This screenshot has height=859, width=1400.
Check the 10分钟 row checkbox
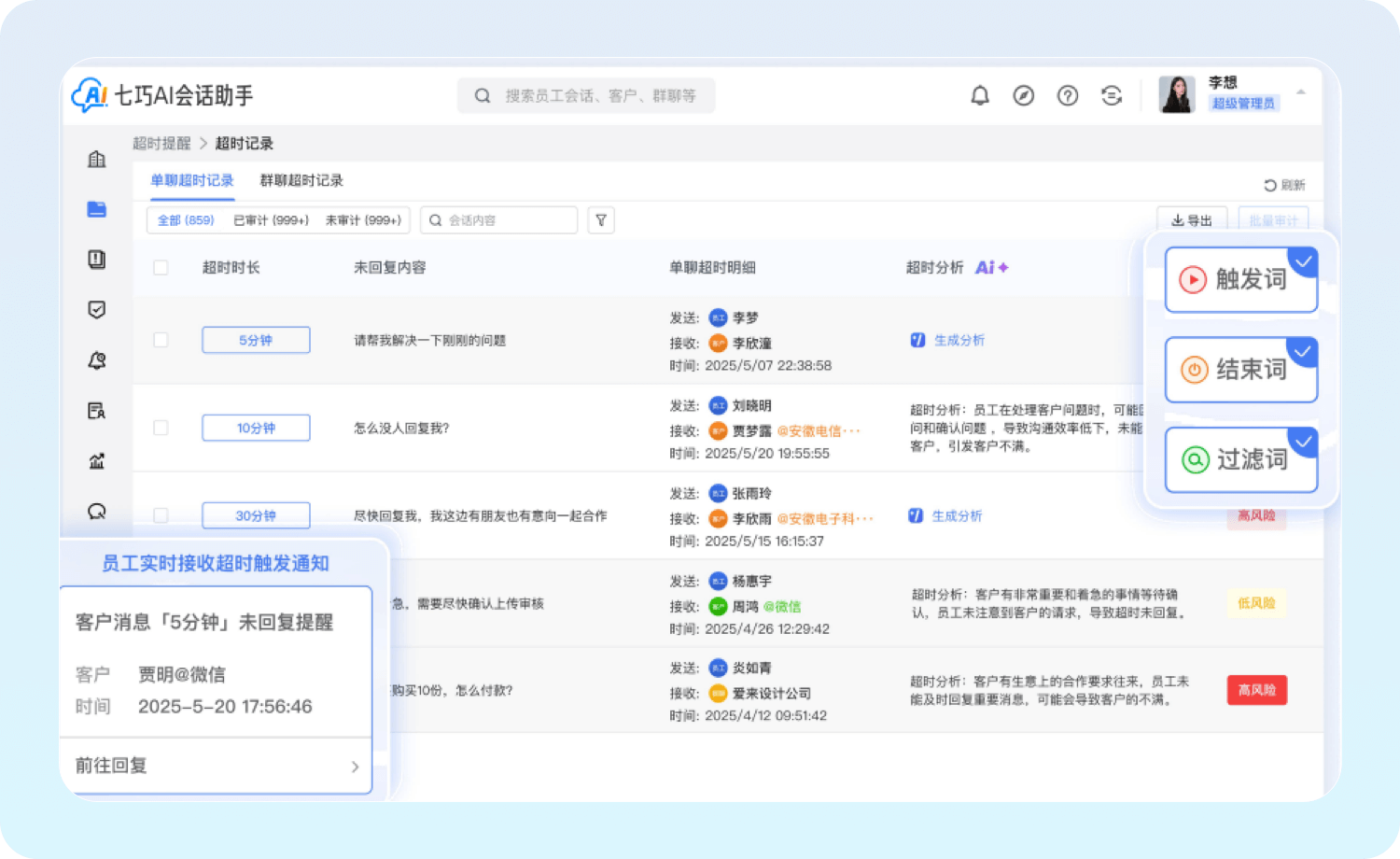[161, 428]
